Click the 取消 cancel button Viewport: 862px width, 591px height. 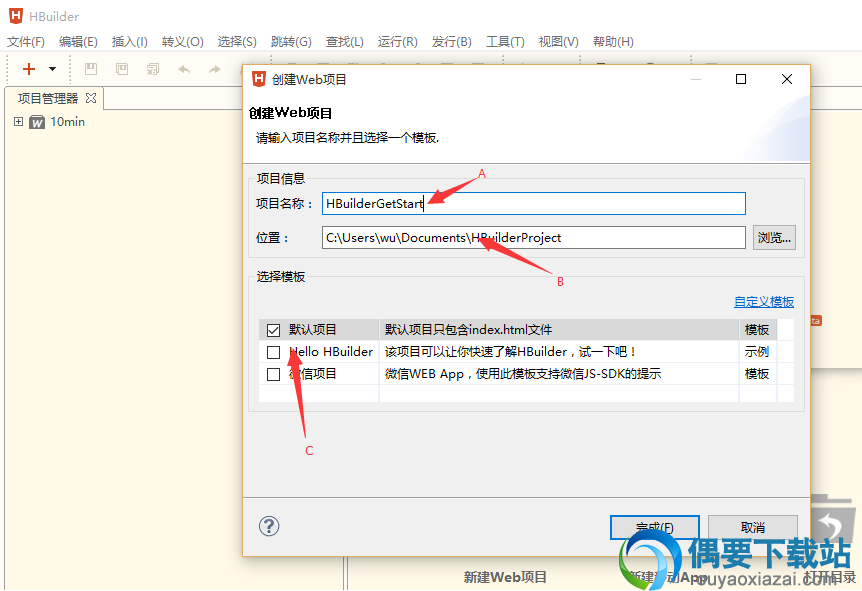point(753,527)
